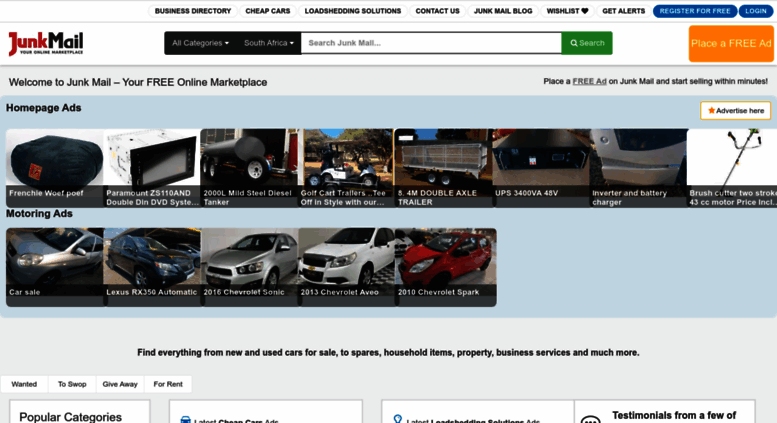Click the green Search button
Image resolution: width=777 pixels, height=423 pixels.
[x=587, y=43]
